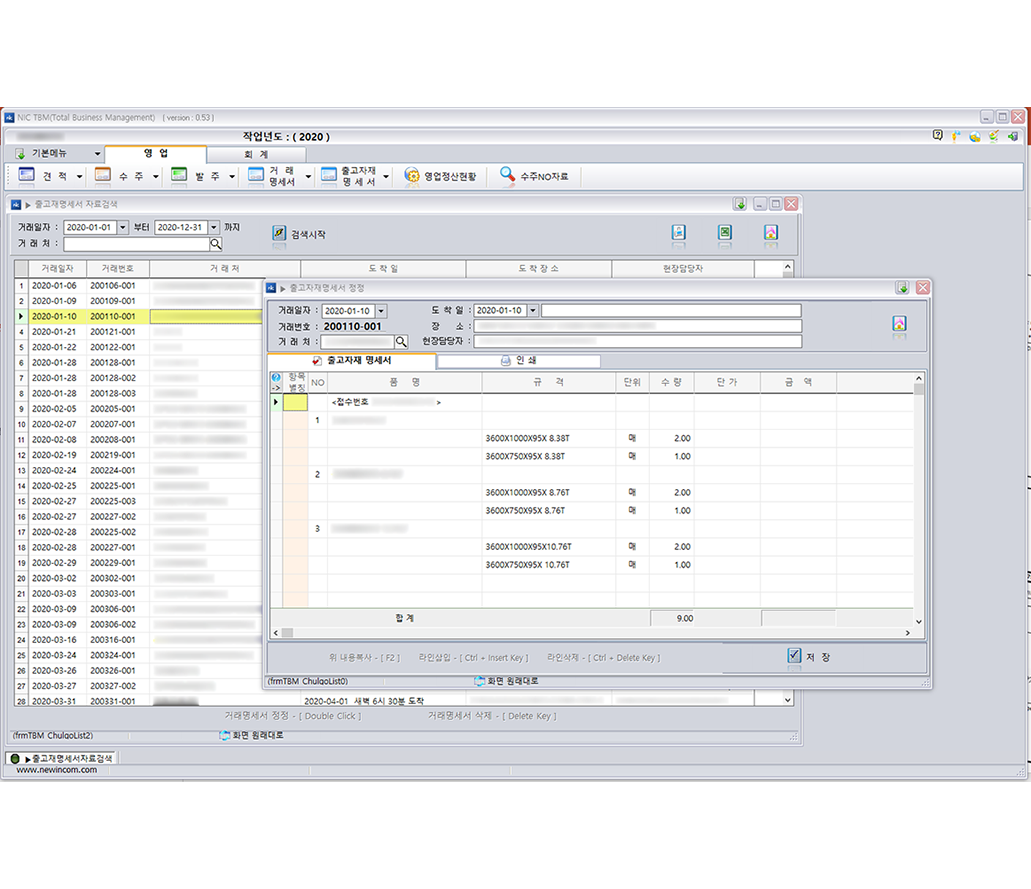Click the dialog's horizontal scrollbar right arrow
This screenshot has width=1031, height=889.
point(907,632)
